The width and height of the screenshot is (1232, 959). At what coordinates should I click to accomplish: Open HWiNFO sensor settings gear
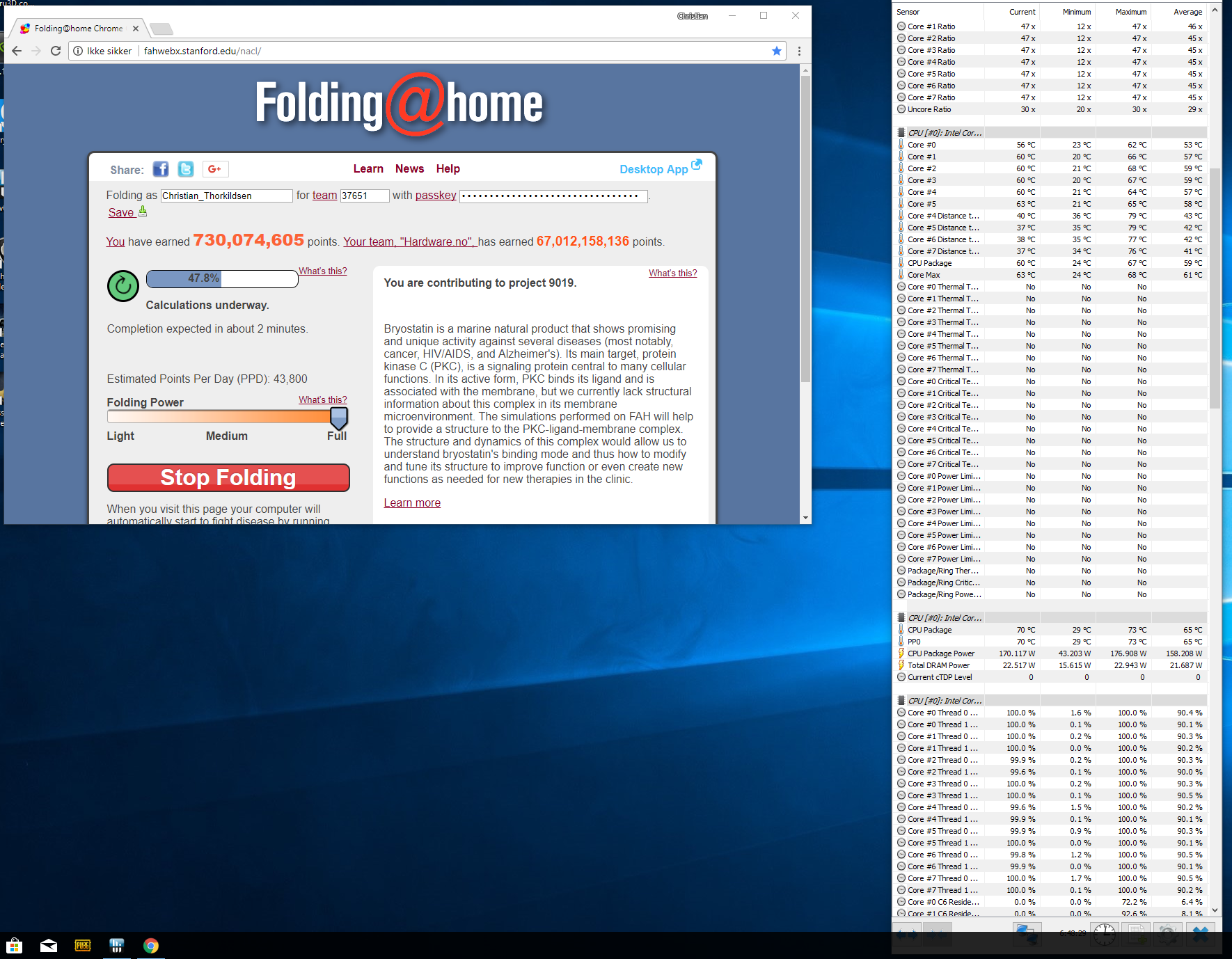click(x=1169, y=934)
